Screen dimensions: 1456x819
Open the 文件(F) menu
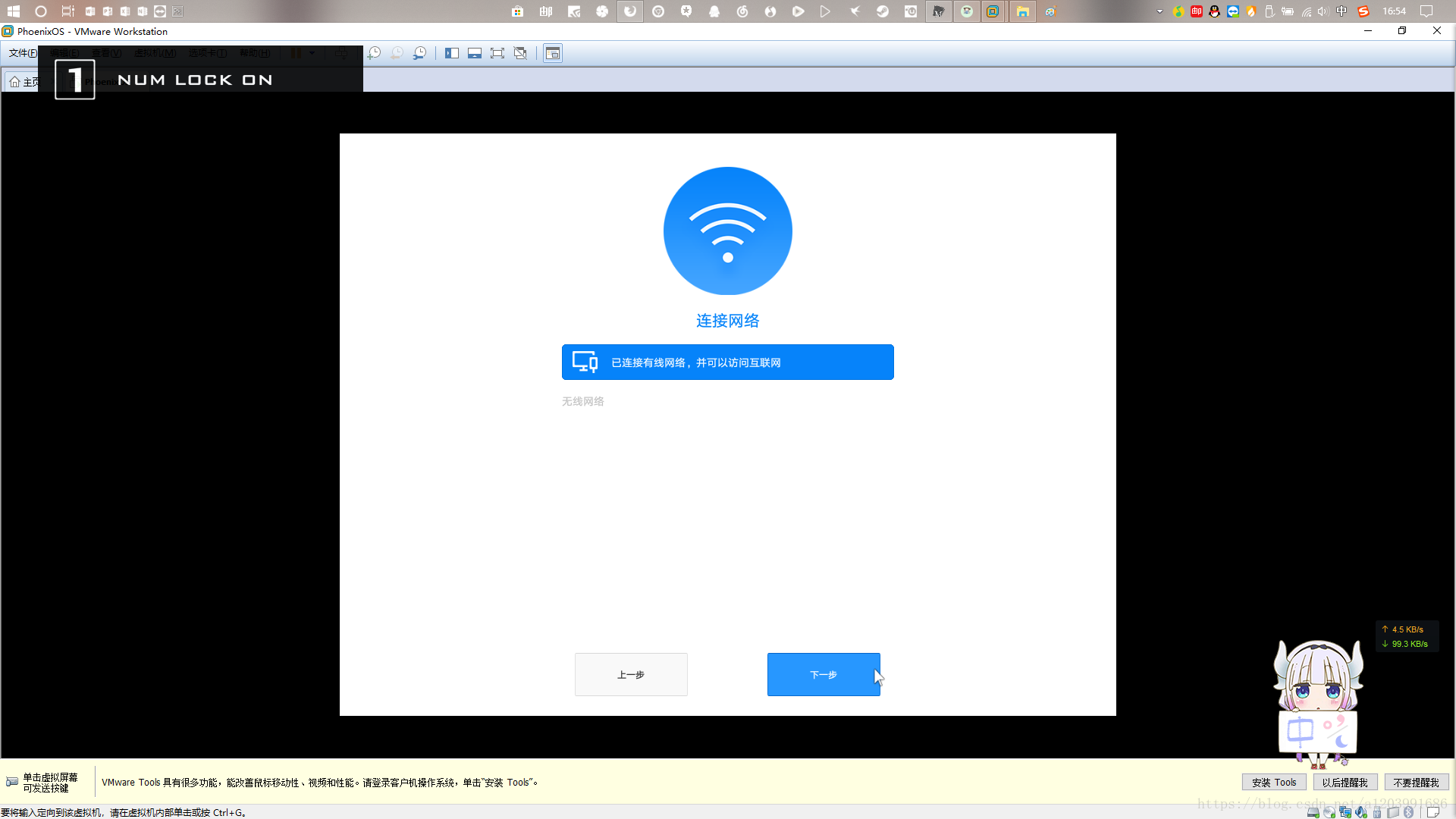point(23,53)
